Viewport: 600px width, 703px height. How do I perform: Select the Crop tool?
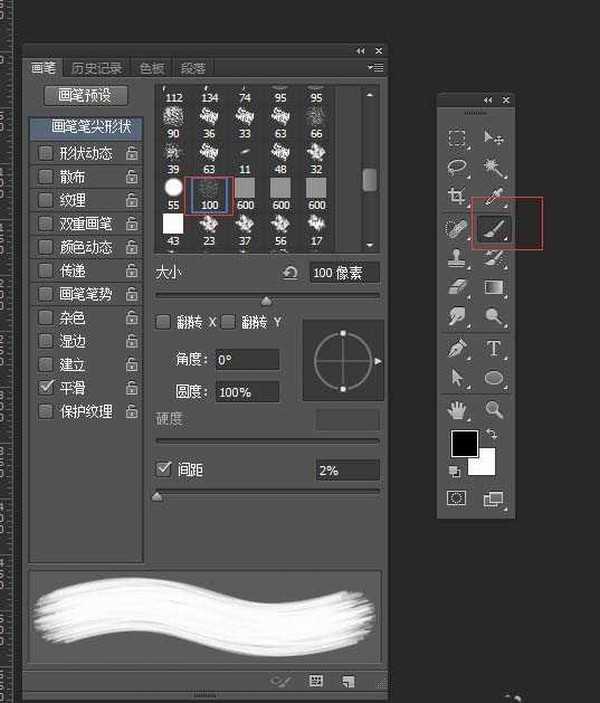[458, 196]
